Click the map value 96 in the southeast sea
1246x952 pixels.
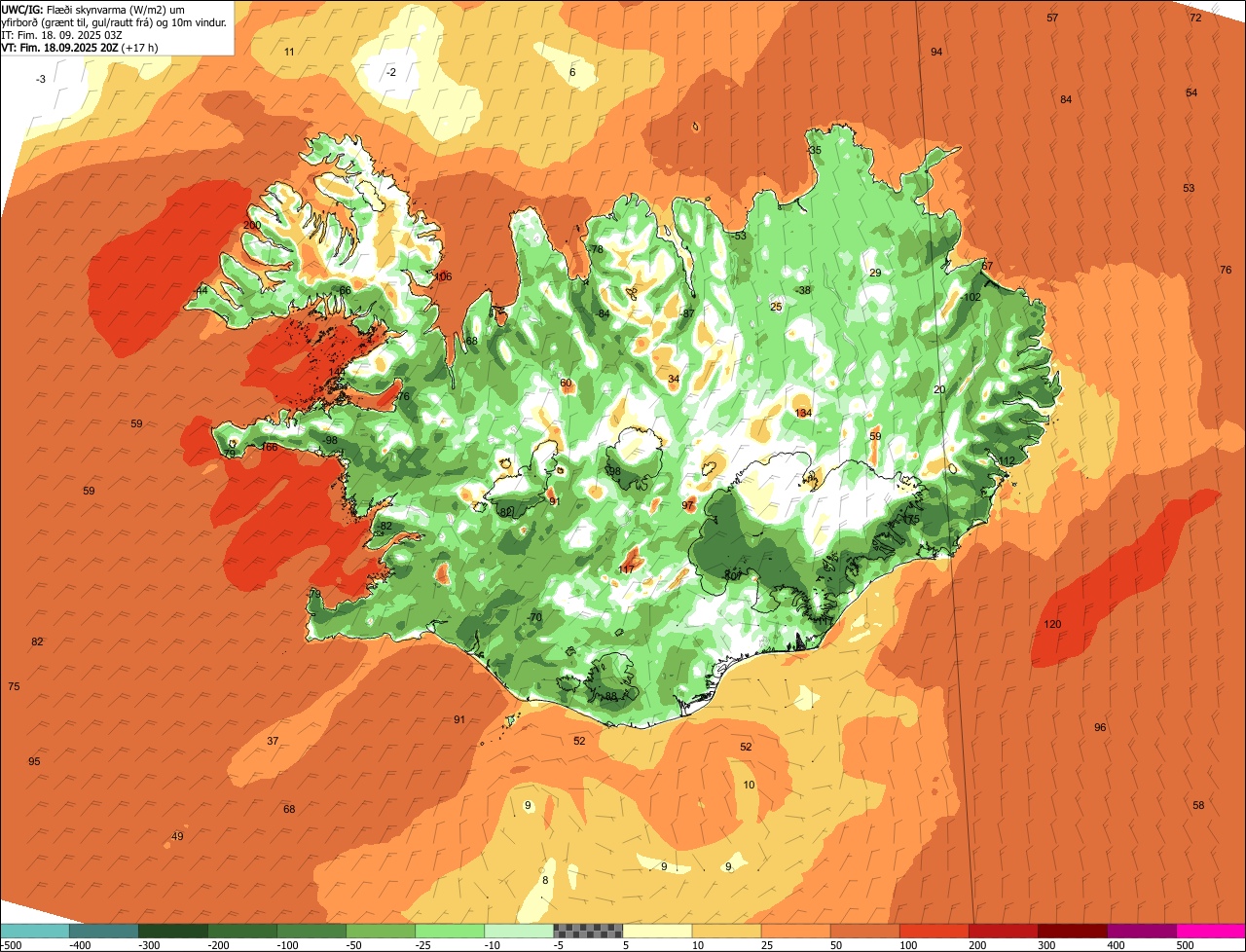point(1100,727)
